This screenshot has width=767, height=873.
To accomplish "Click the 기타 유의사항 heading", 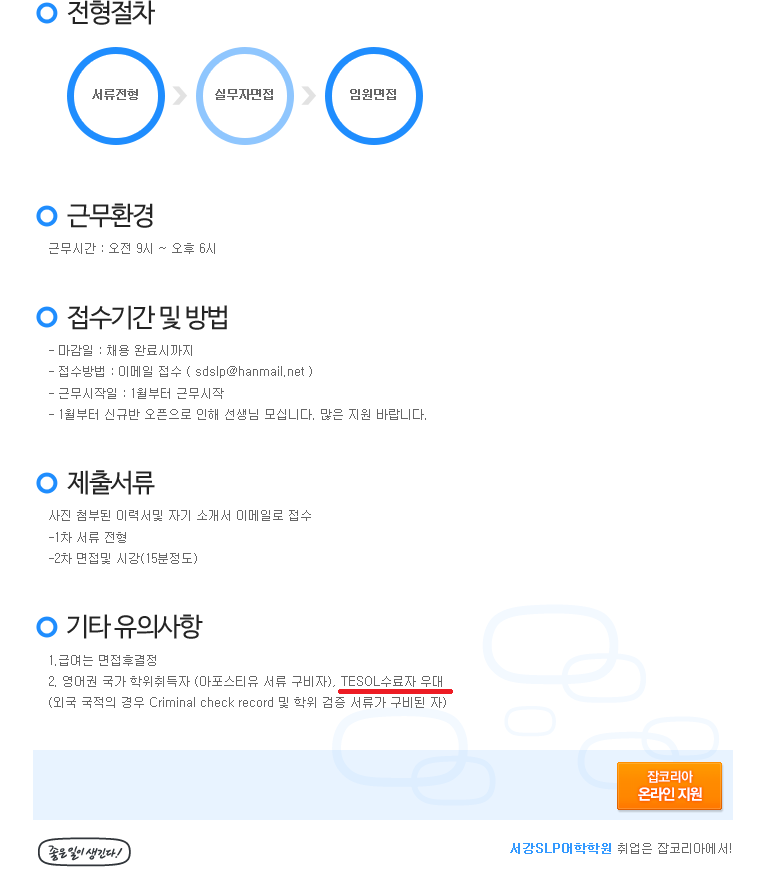I will (134, 627).
